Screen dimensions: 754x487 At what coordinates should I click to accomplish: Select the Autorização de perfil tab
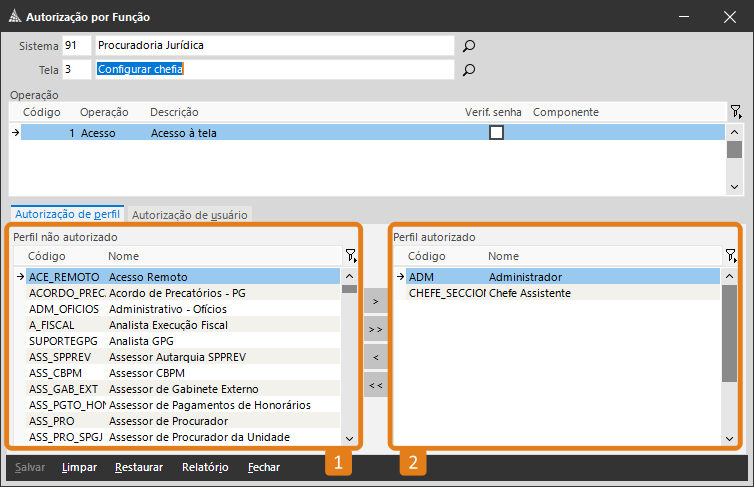click(68, 213)
